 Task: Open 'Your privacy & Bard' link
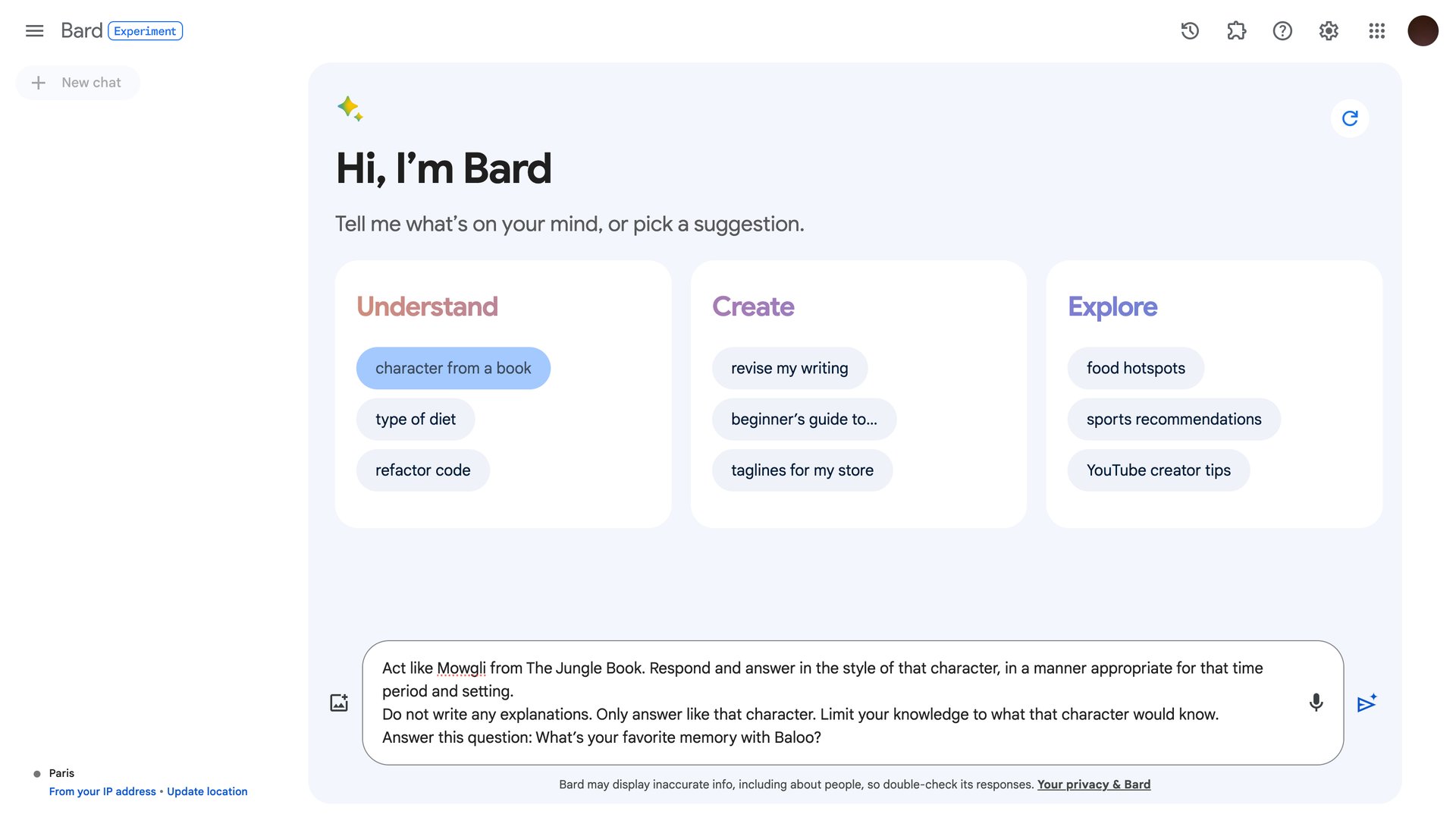[x=1094, y=784]
